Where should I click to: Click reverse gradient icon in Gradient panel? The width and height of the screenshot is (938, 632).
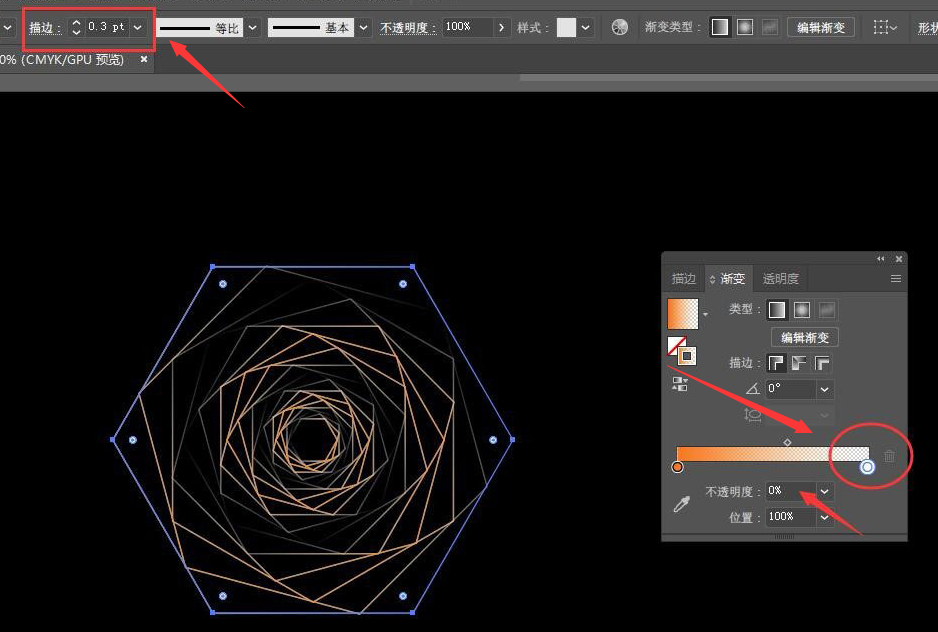pos(680,384)
